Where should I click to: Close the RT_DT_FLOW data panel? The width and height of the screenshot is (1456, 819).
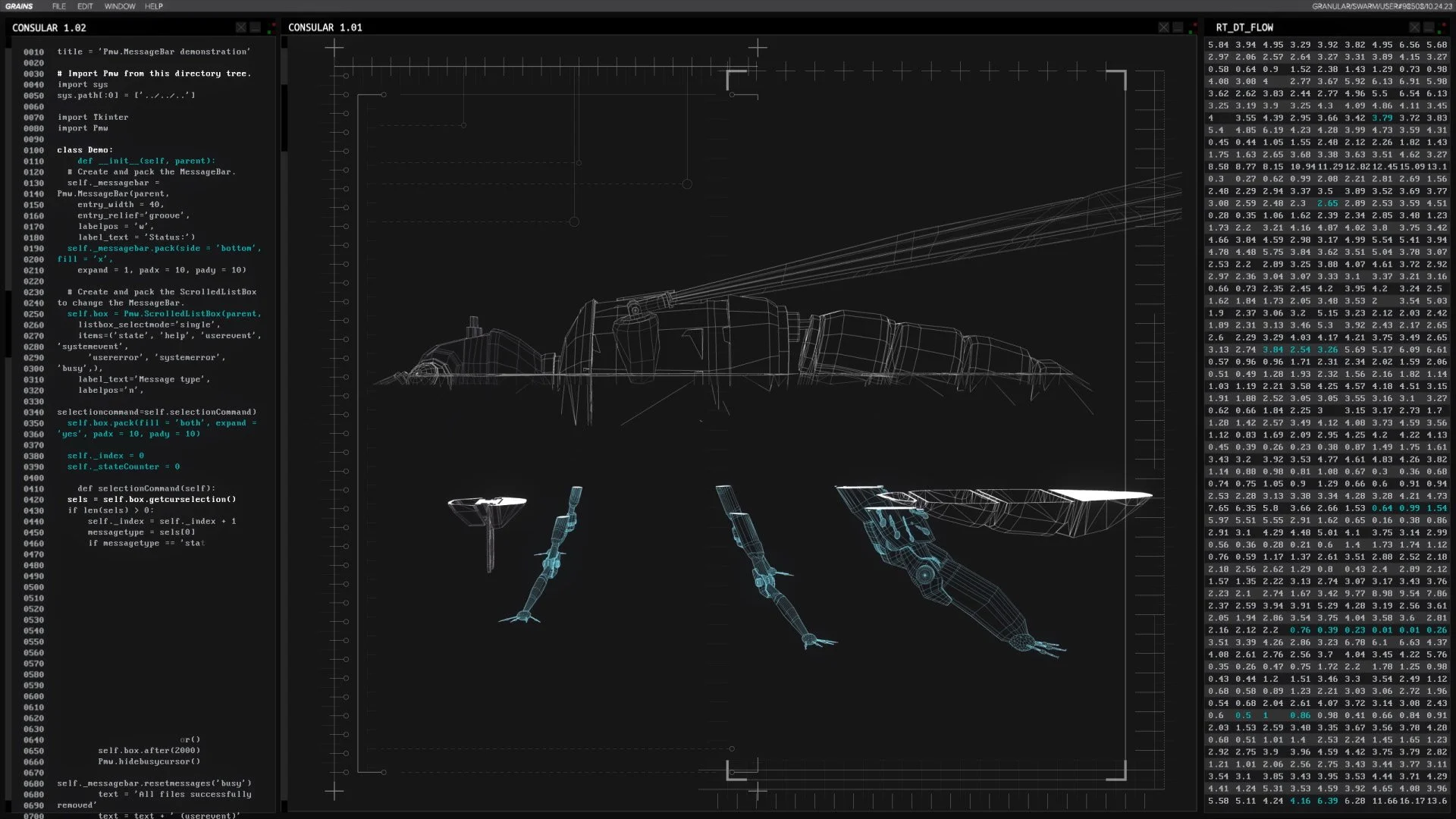pos(1414,27)
